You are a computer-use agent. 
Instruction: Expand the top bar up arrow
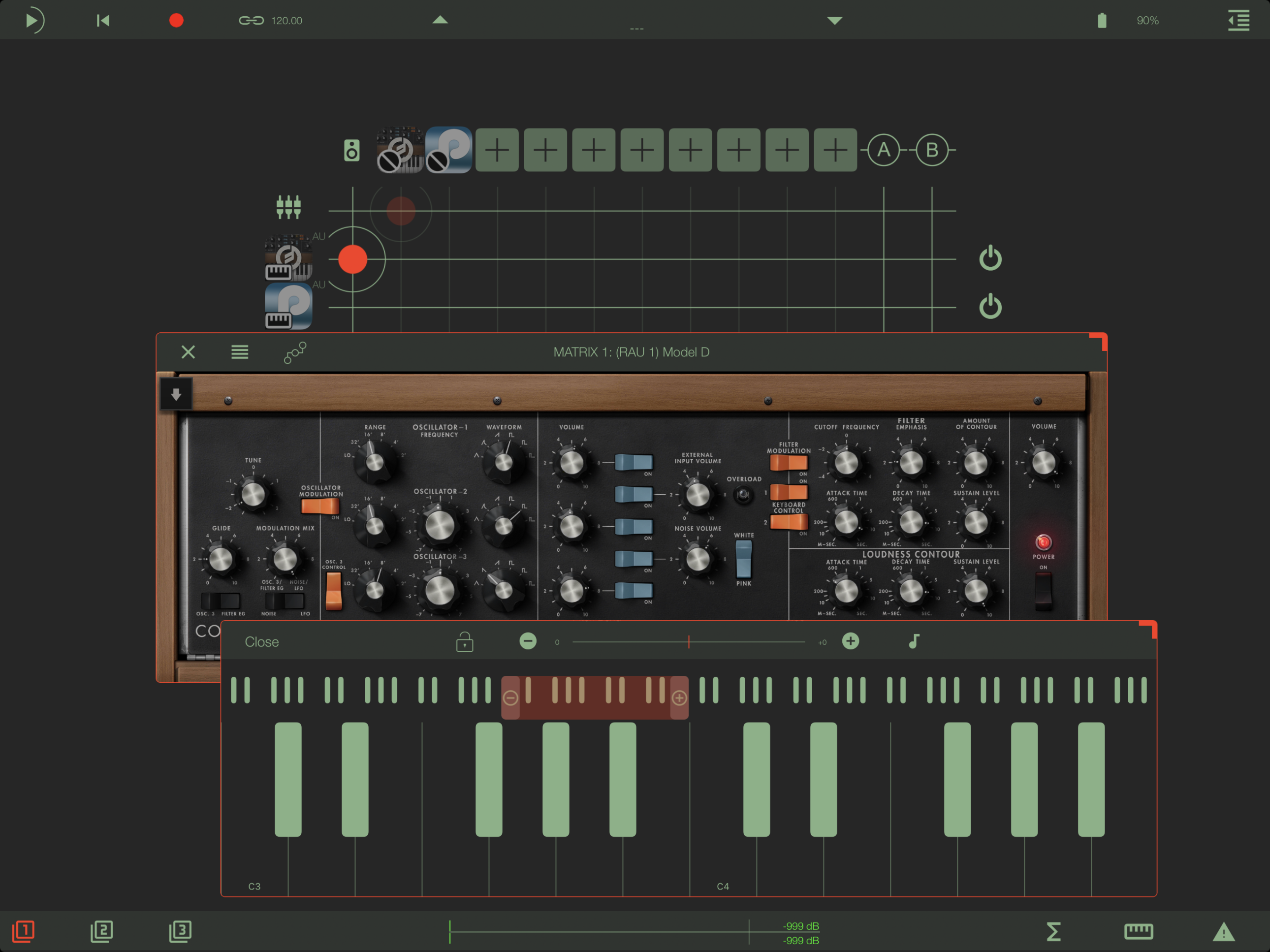click(440, 20)
